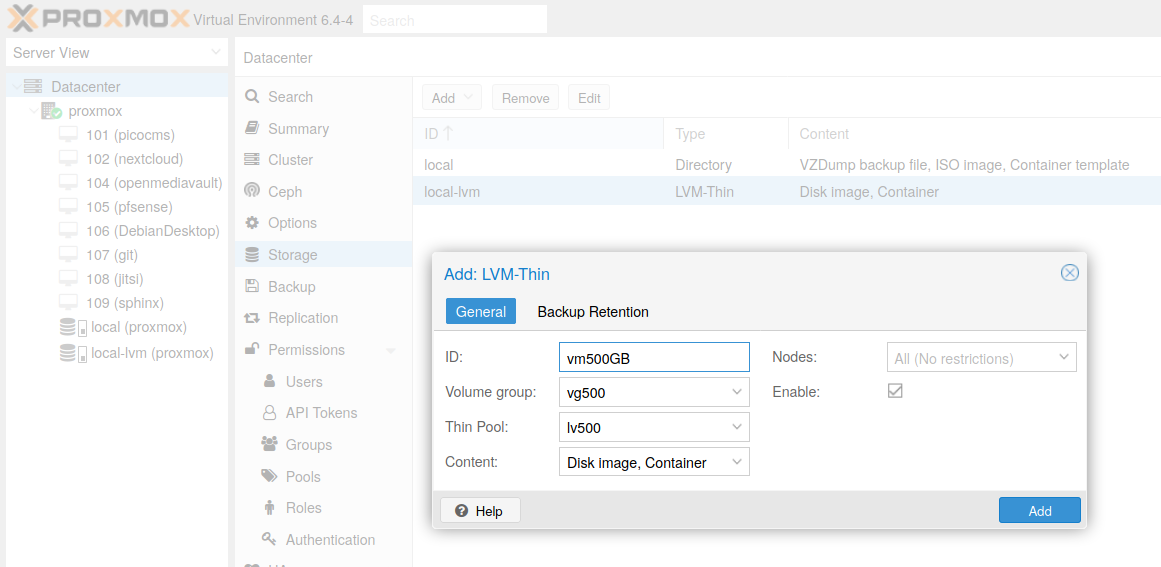Close the Add: LVM-Thin dialog
The width and height of the screenshot is (1161, 567).
click(x=1069, y=273)
